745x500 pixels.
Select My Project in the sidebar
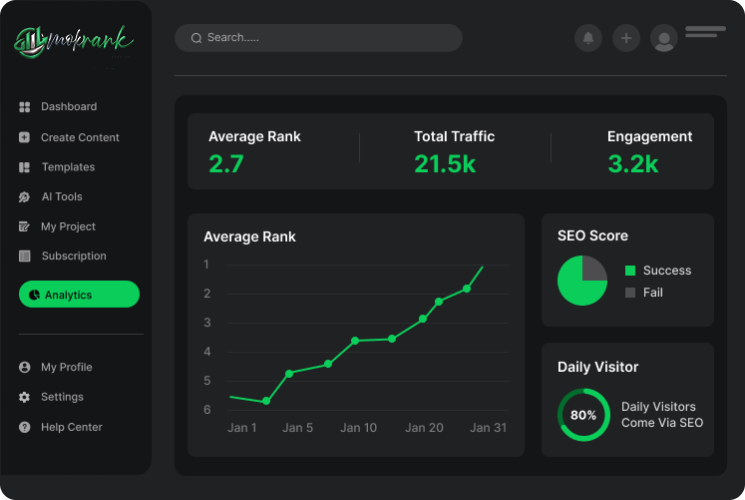click(x=57, y=227)
